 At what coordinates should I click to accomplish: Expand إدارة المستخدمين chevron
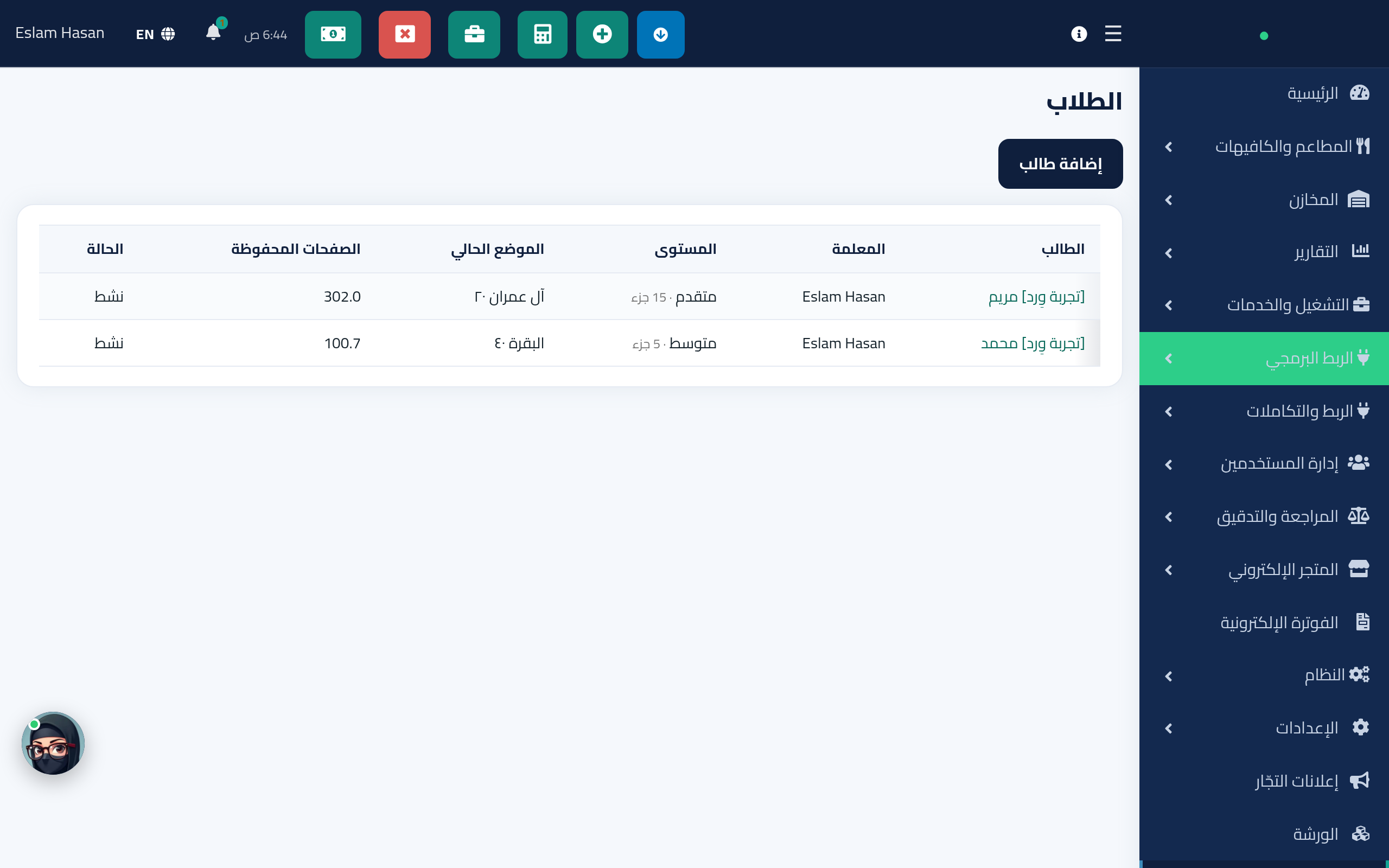[x=1169, y=464]
